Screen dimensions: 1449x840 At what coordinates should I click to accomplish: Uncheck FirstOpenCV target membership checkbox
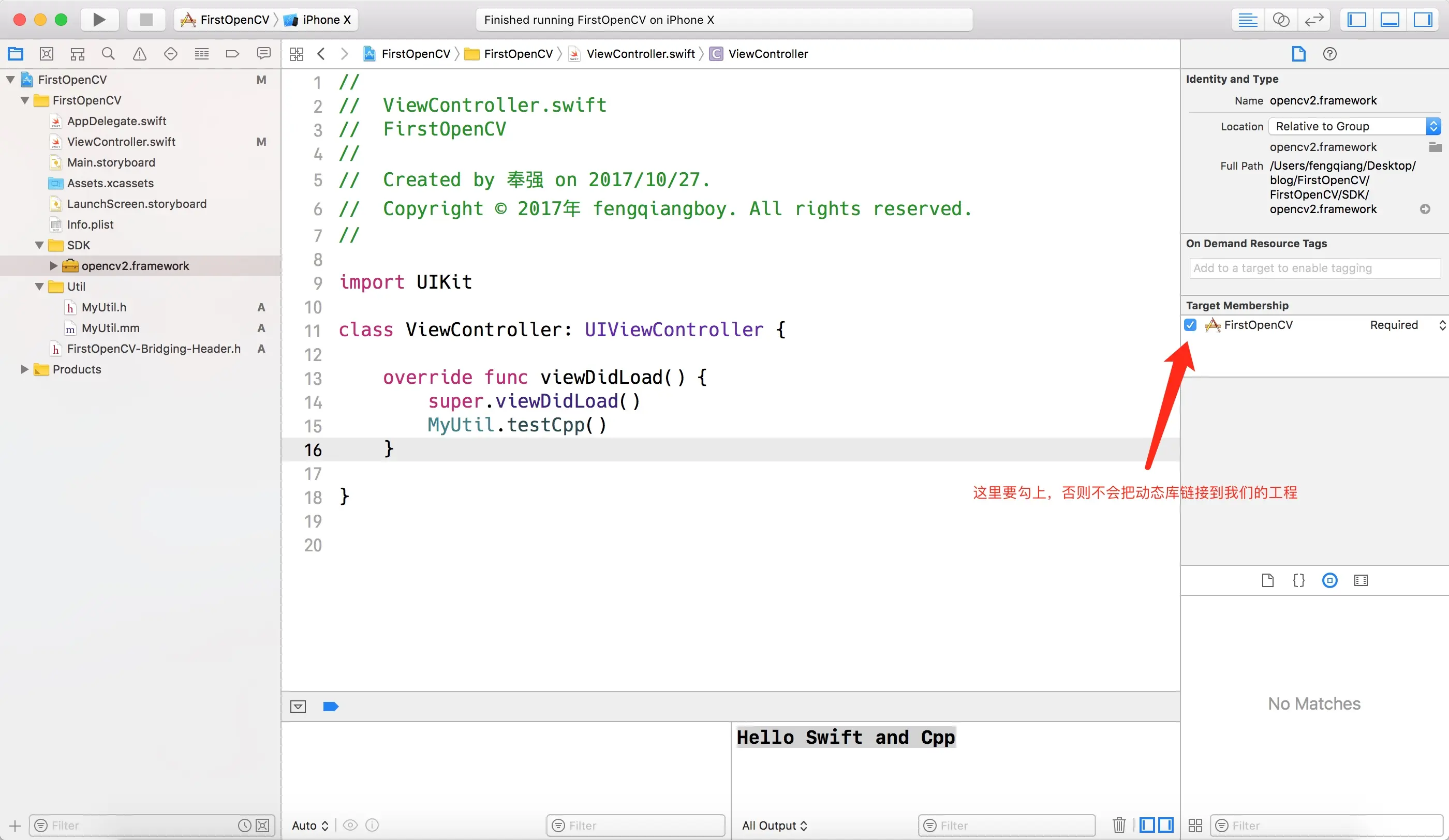[1190, 325]
